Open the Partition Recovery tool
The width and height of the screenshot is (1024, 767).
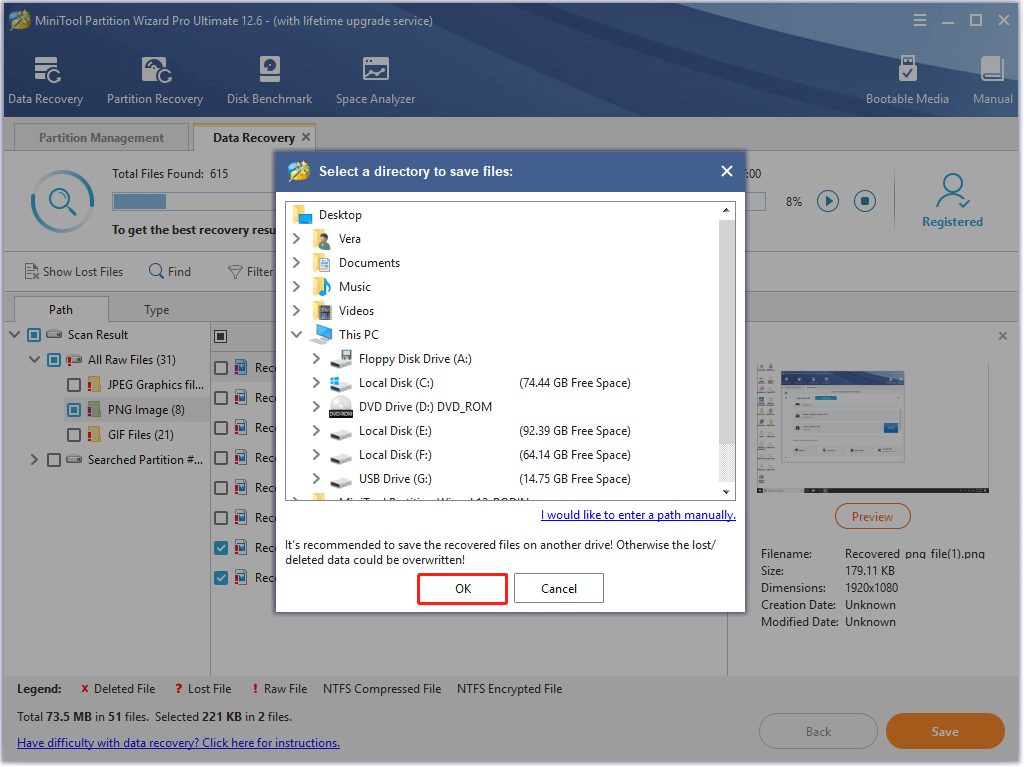point(155,80)
